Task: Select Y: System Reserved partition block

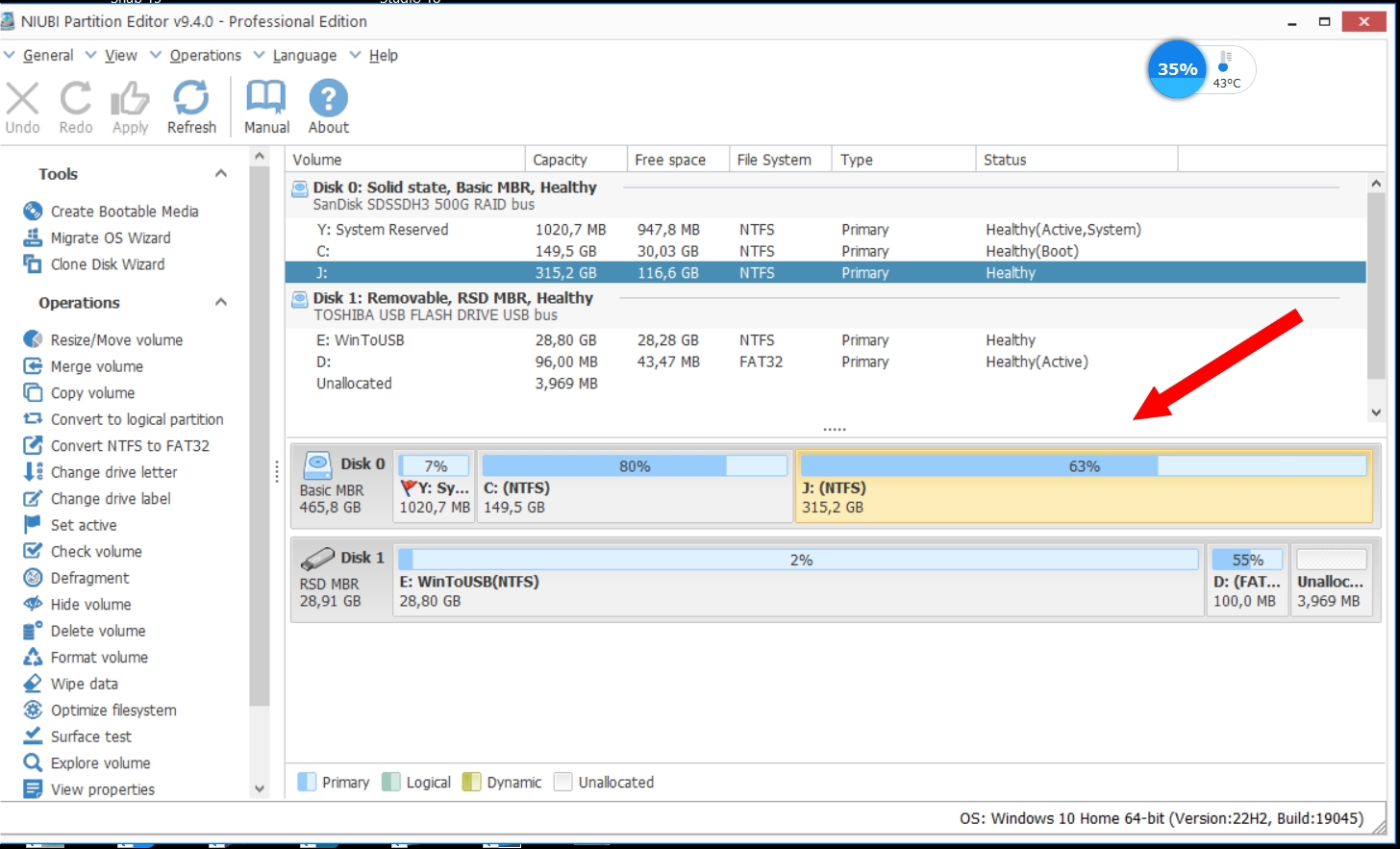Action: point(434,487)
